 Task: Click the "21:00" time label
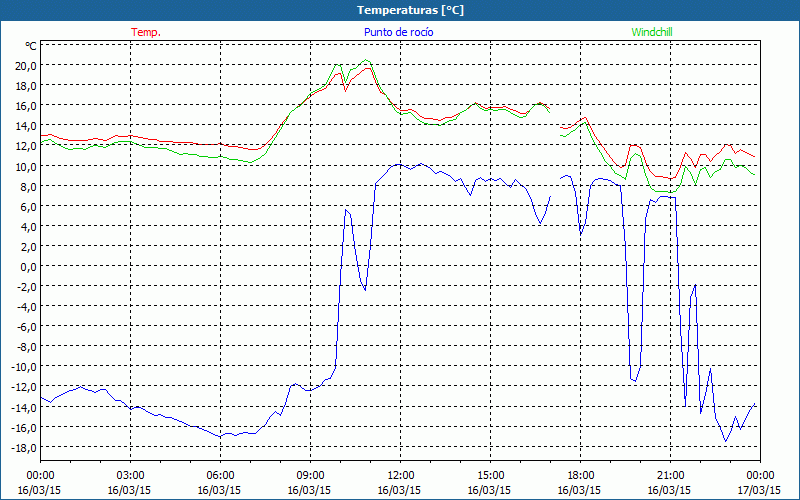[x=670, y=476]
